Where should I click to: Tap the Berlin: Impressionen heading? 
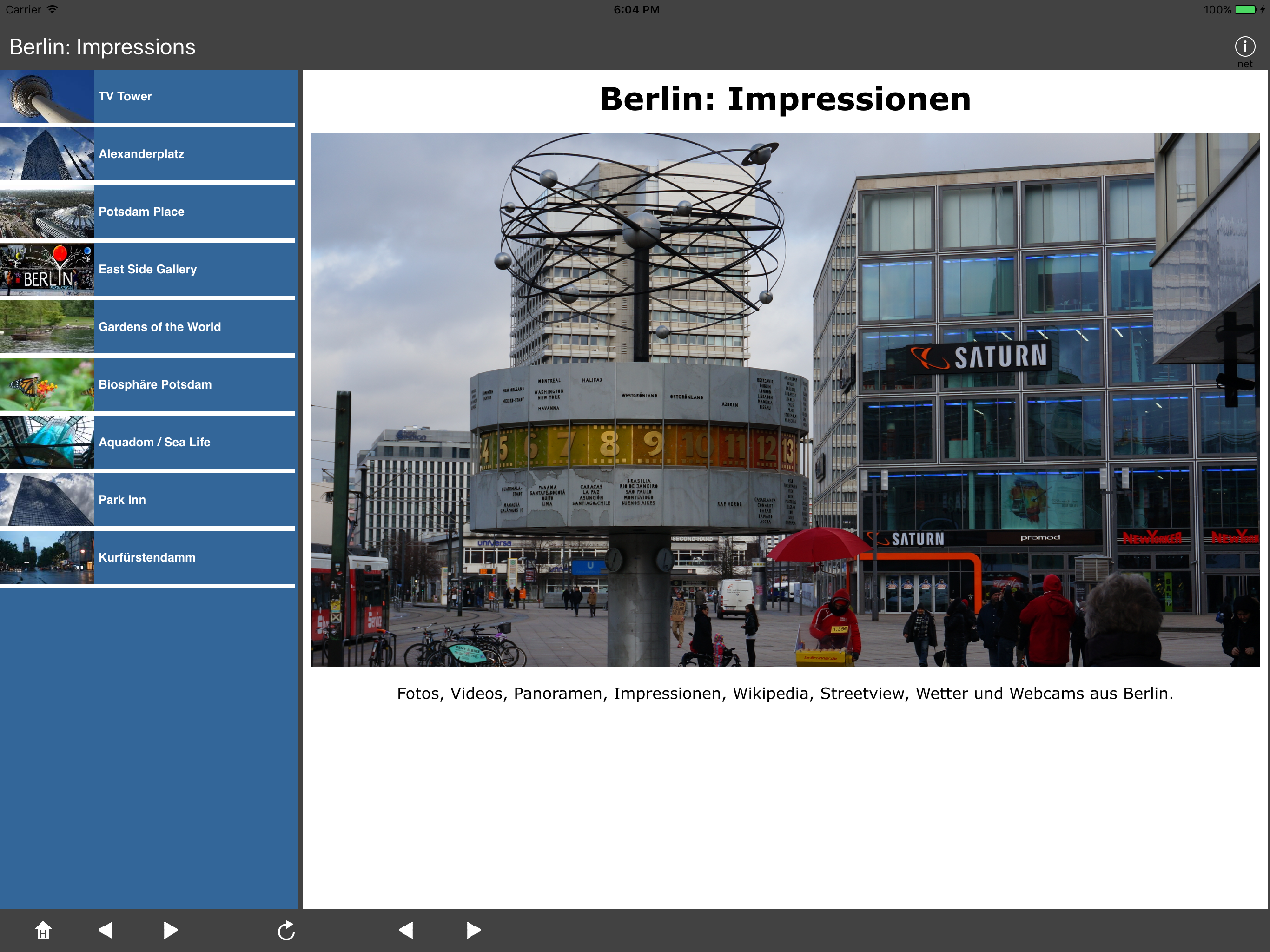(785, 99)
